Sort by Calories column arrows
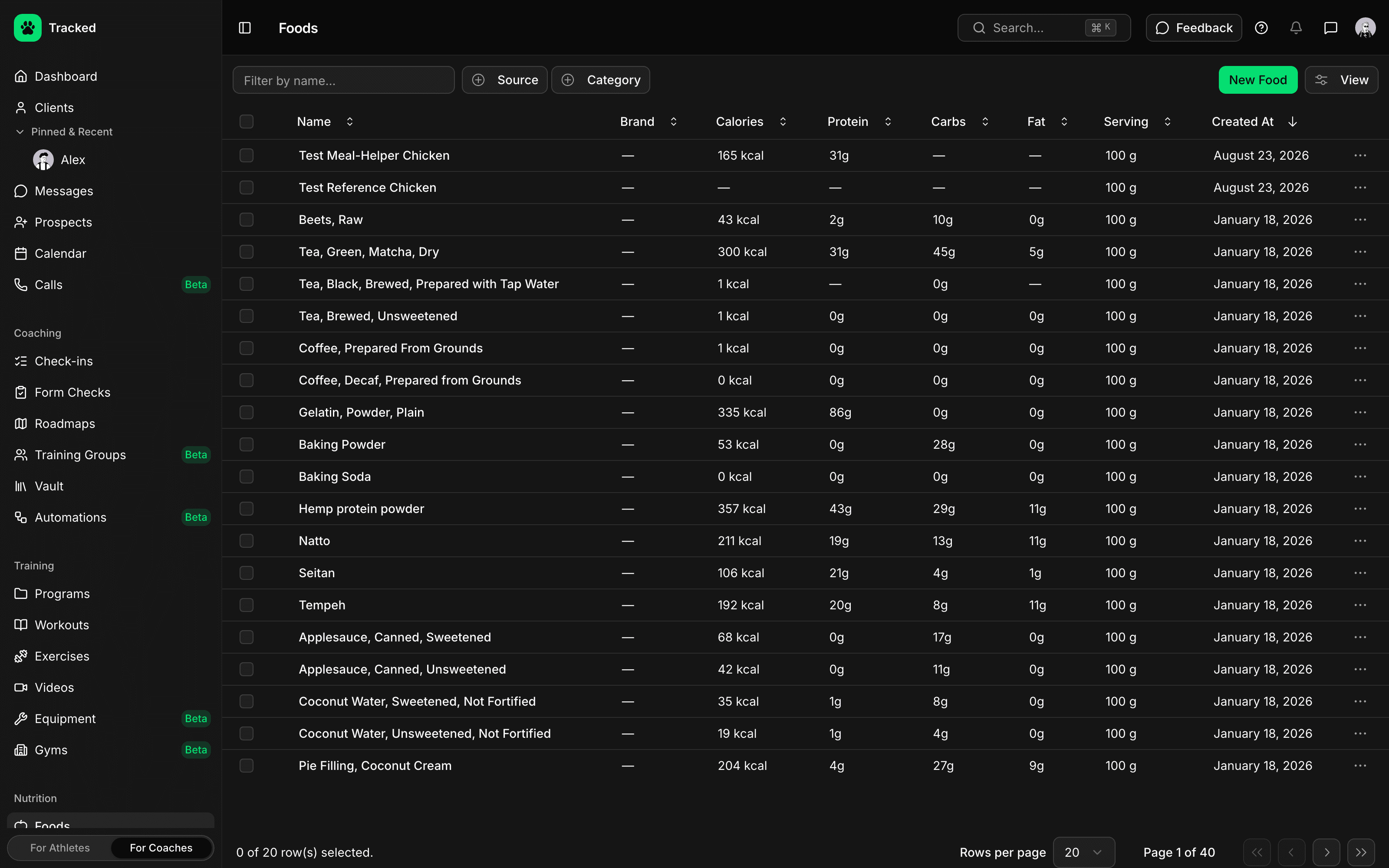The image size is (1389, 868). 783,122
